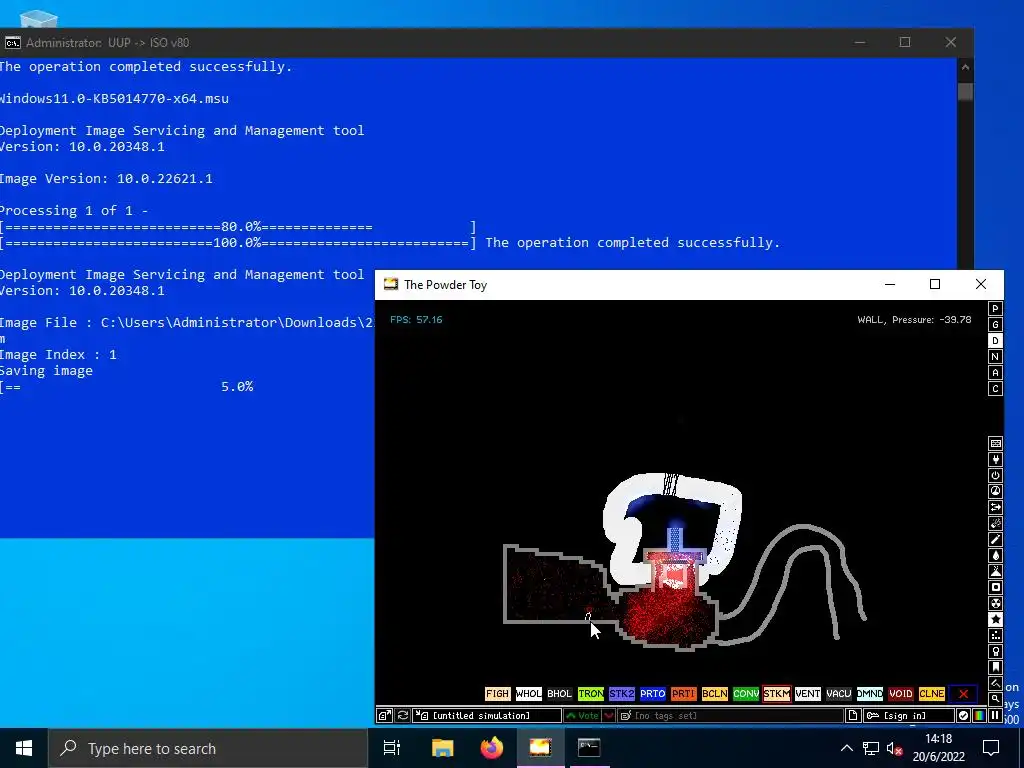Image resolution: width=1024 pixels, height=768 pixels.
Task: Click the 'Type here to search' taskbar box
Action: tap(208, 748)
